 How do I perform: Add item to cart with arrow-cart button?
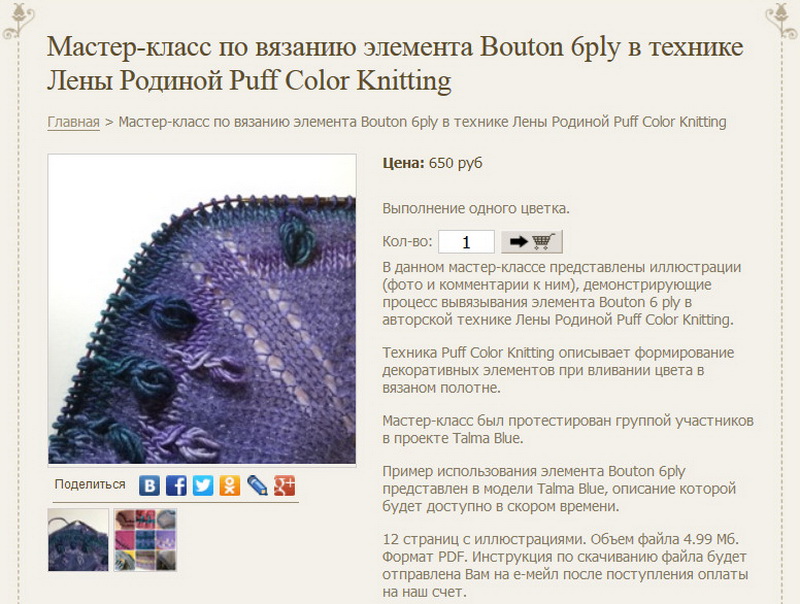point(532,241)
